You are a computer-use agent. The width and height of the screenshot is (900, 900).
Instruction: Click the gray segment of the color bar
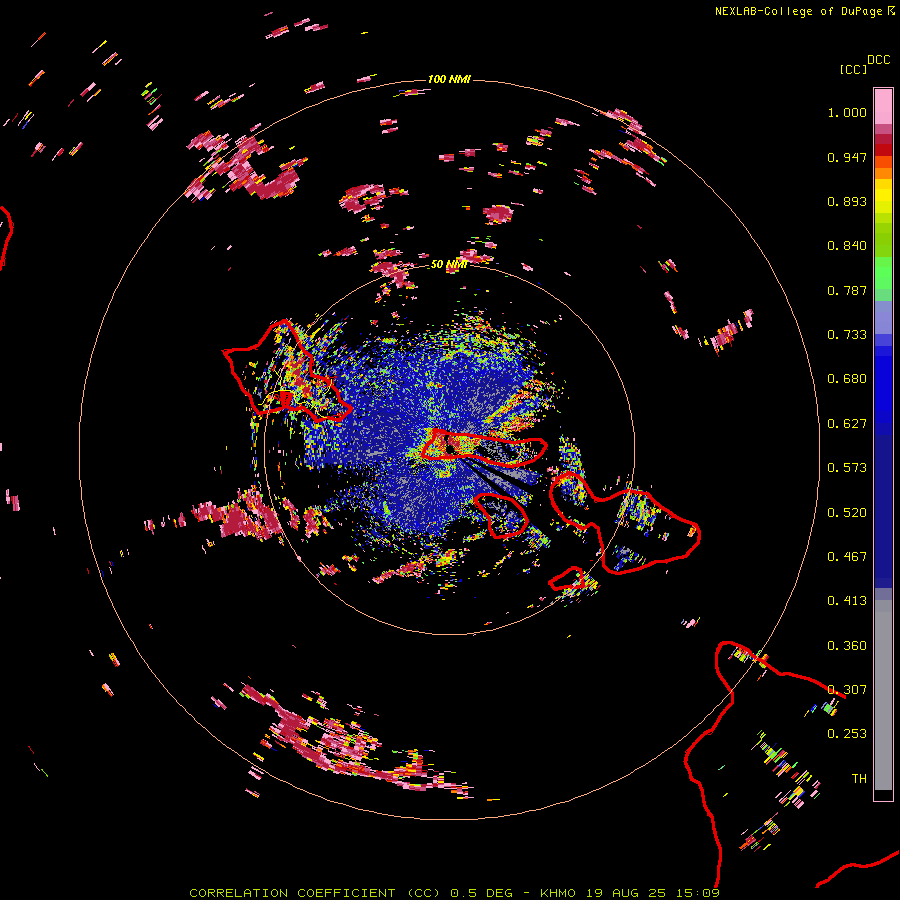pyautogui.click(x=883, y=695)
